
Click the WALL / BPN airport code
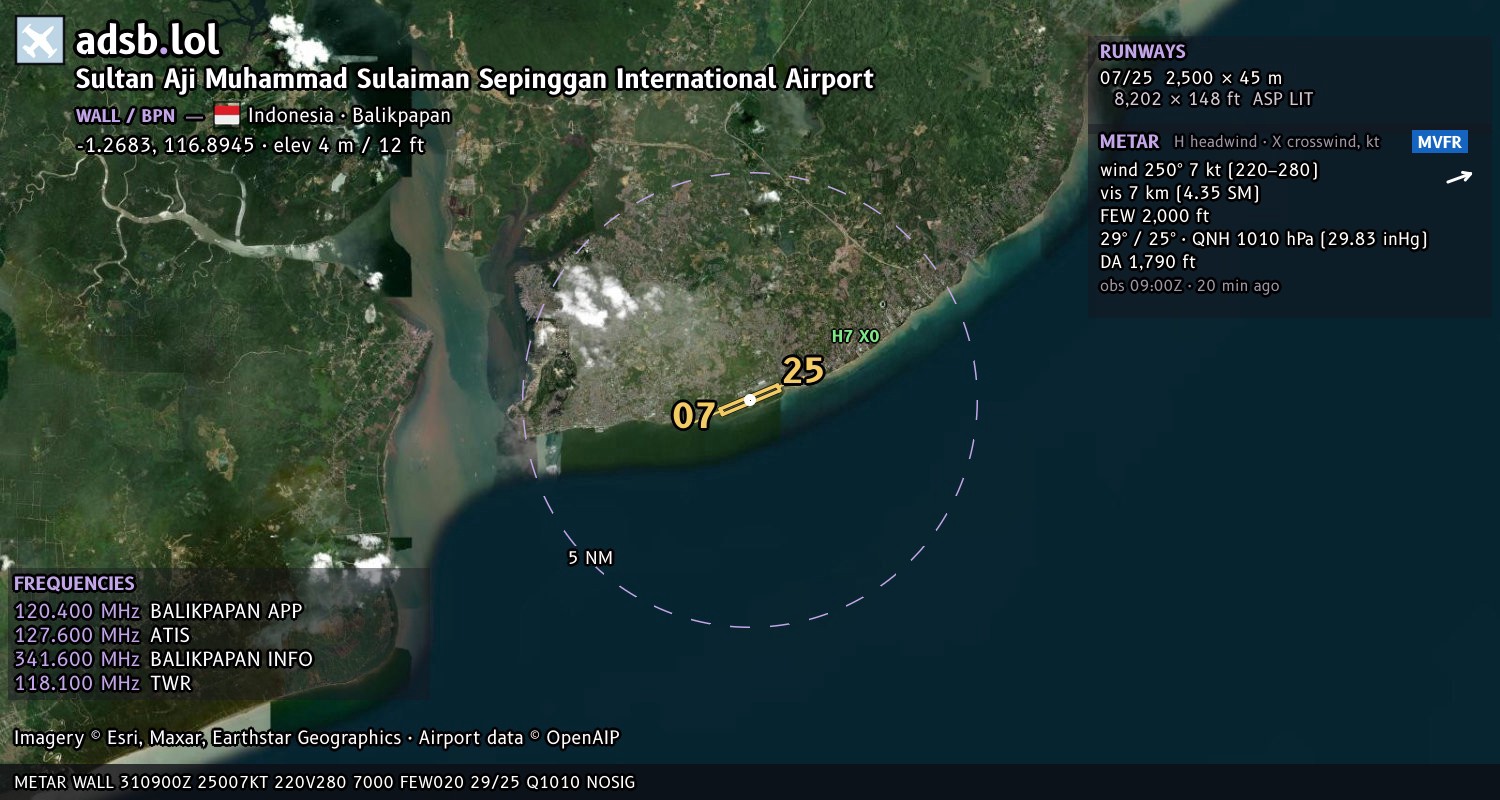click(x=125, y=115)
